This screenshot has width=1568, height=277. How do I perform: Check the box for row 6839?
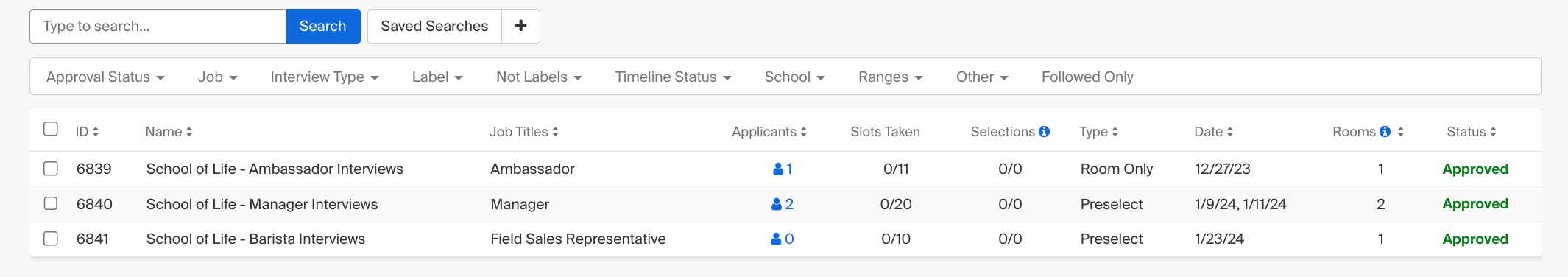[51, 169]
